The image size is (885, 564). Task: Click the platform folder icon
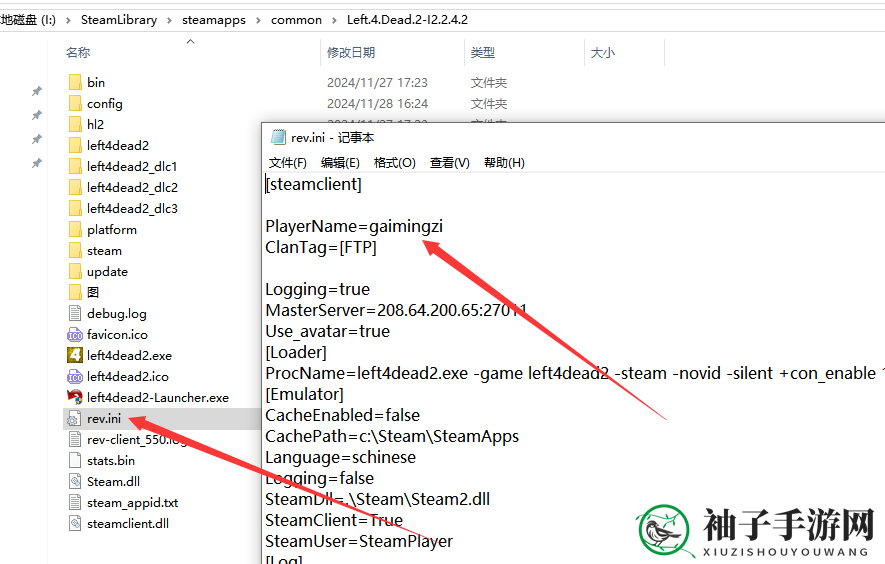click(75, 230)
